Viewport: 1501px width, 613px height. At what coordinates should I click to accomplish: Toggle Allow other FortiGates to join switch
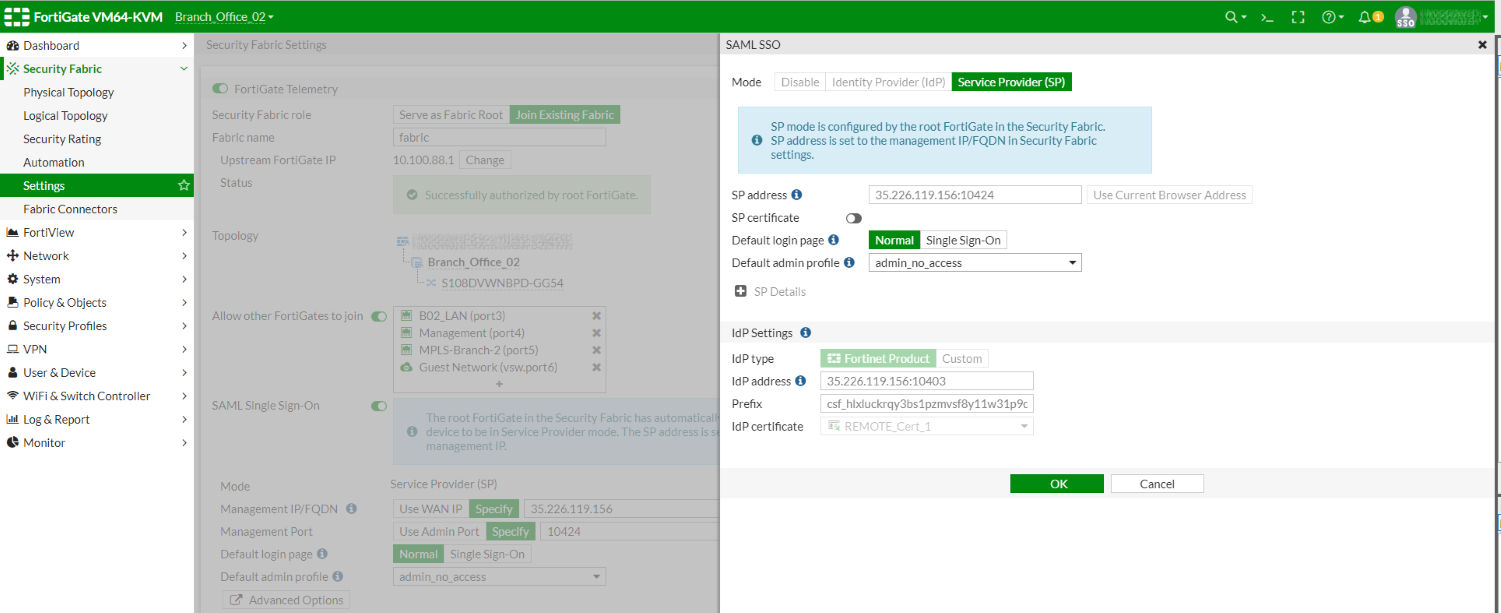[x=379, y=316]
